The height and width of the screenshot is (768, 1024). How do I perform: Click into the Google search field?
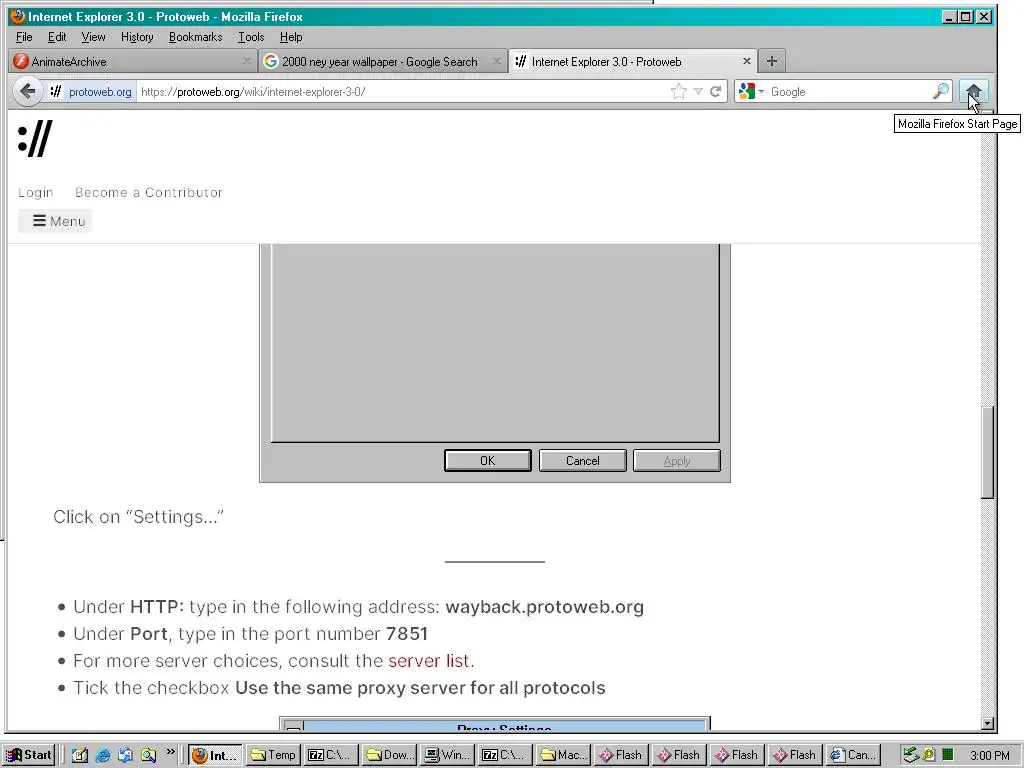tap(849, 92)
